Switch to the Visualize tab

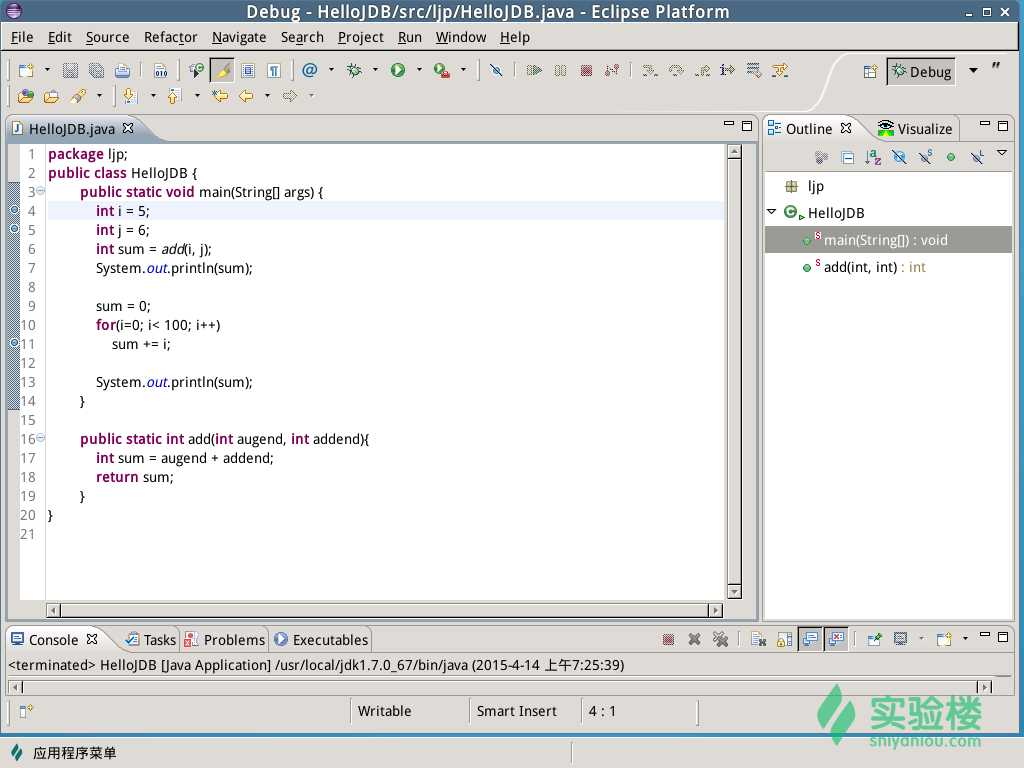click(916, 129)
